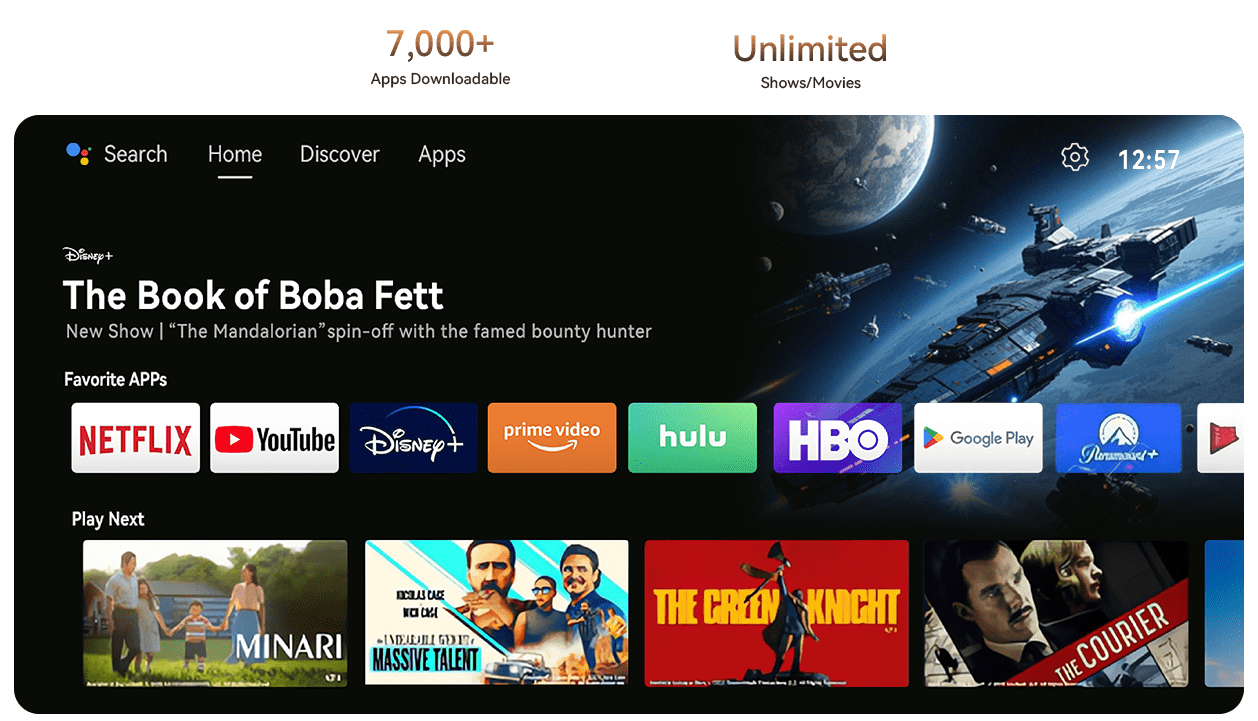This screenshot has width=1258, height=721.
Task: Play The Green Knight thumbnail
Action: tap(777, 613)
